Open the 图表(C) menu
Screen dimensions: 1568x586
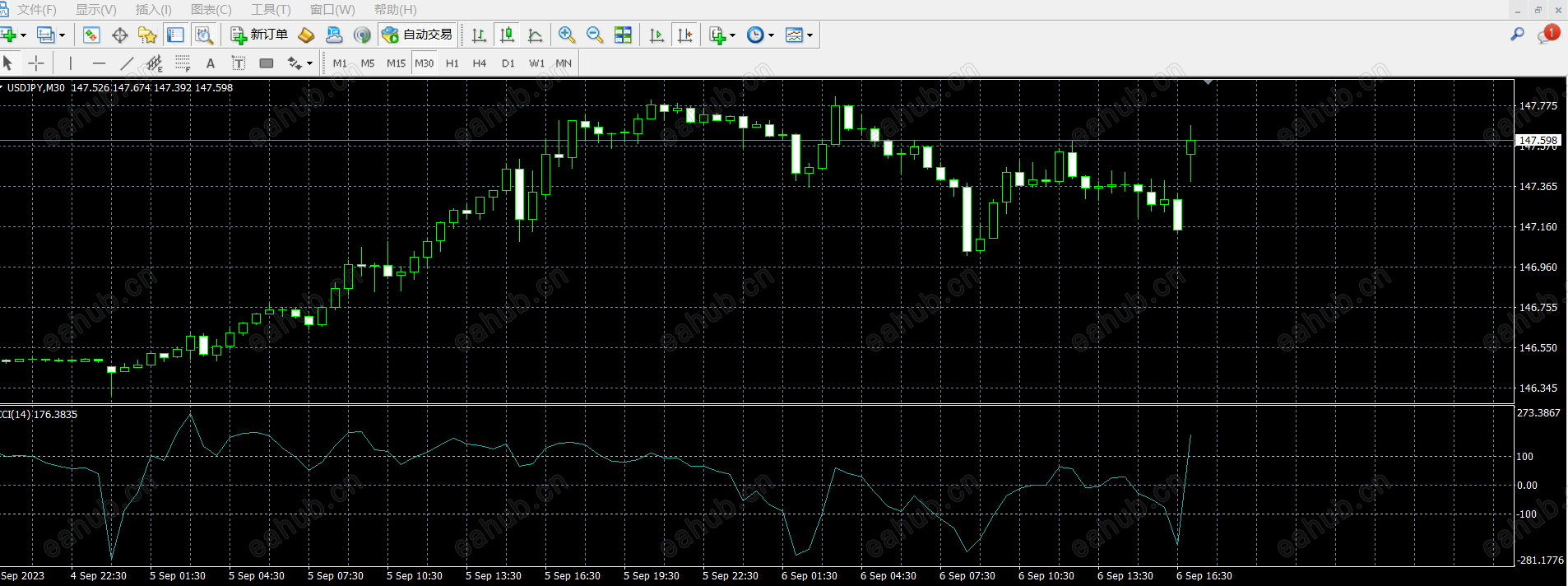pos(211,10)
